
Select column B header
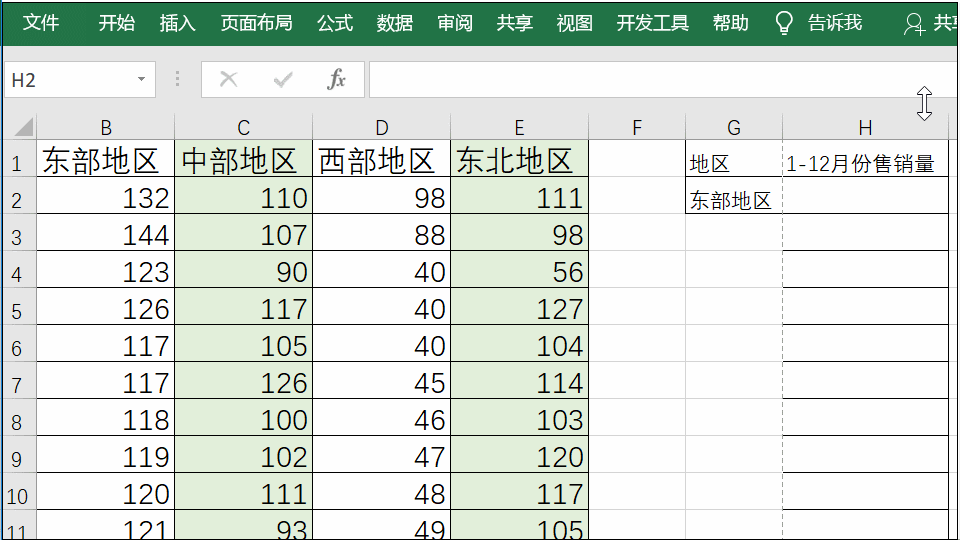point(106,127)
